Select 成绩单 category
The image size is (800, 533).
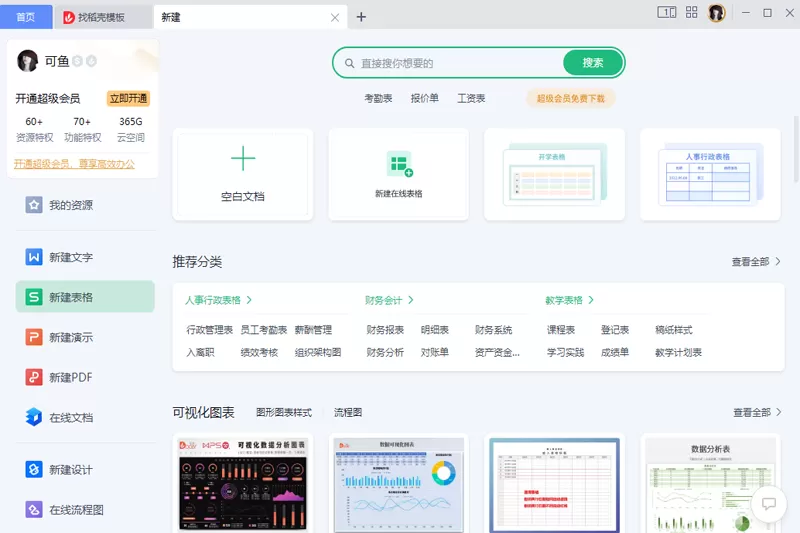615,352
